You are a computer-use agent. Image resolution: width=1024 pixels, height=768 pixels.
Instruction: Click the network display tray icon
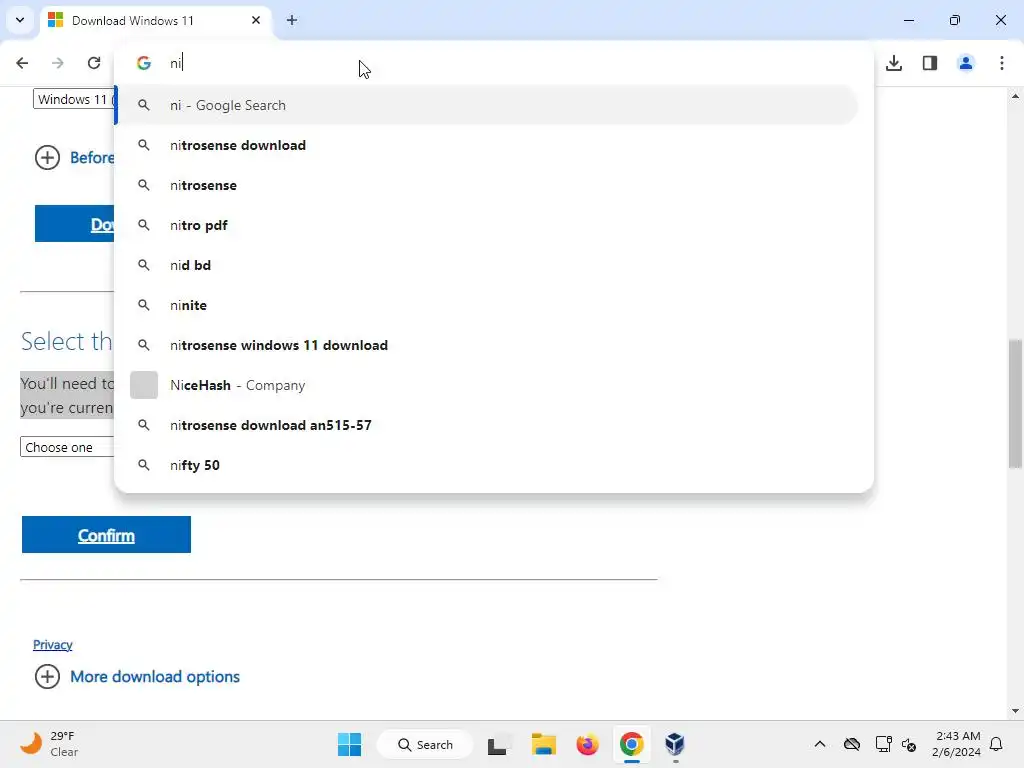point(883,744)
